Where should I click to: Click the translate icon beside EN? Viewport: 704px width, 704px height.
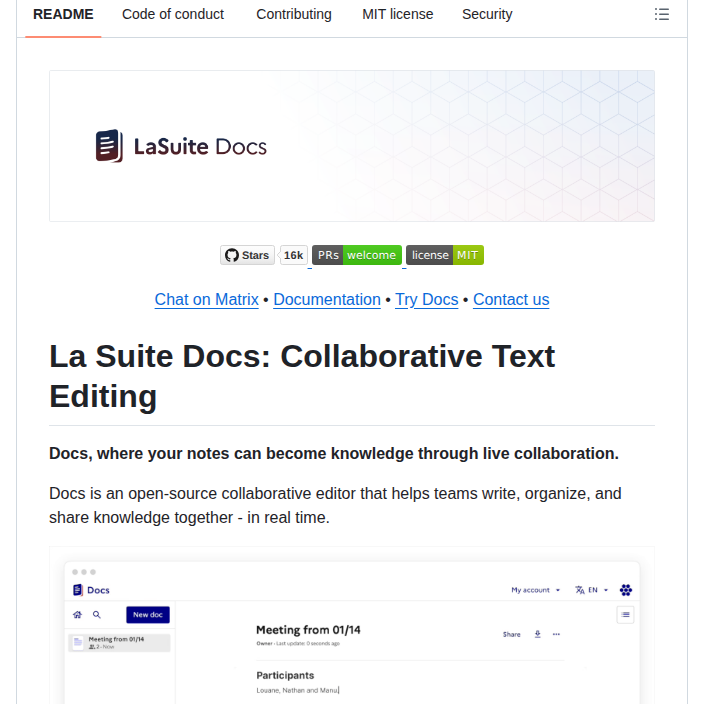click(x=580, y=590)
